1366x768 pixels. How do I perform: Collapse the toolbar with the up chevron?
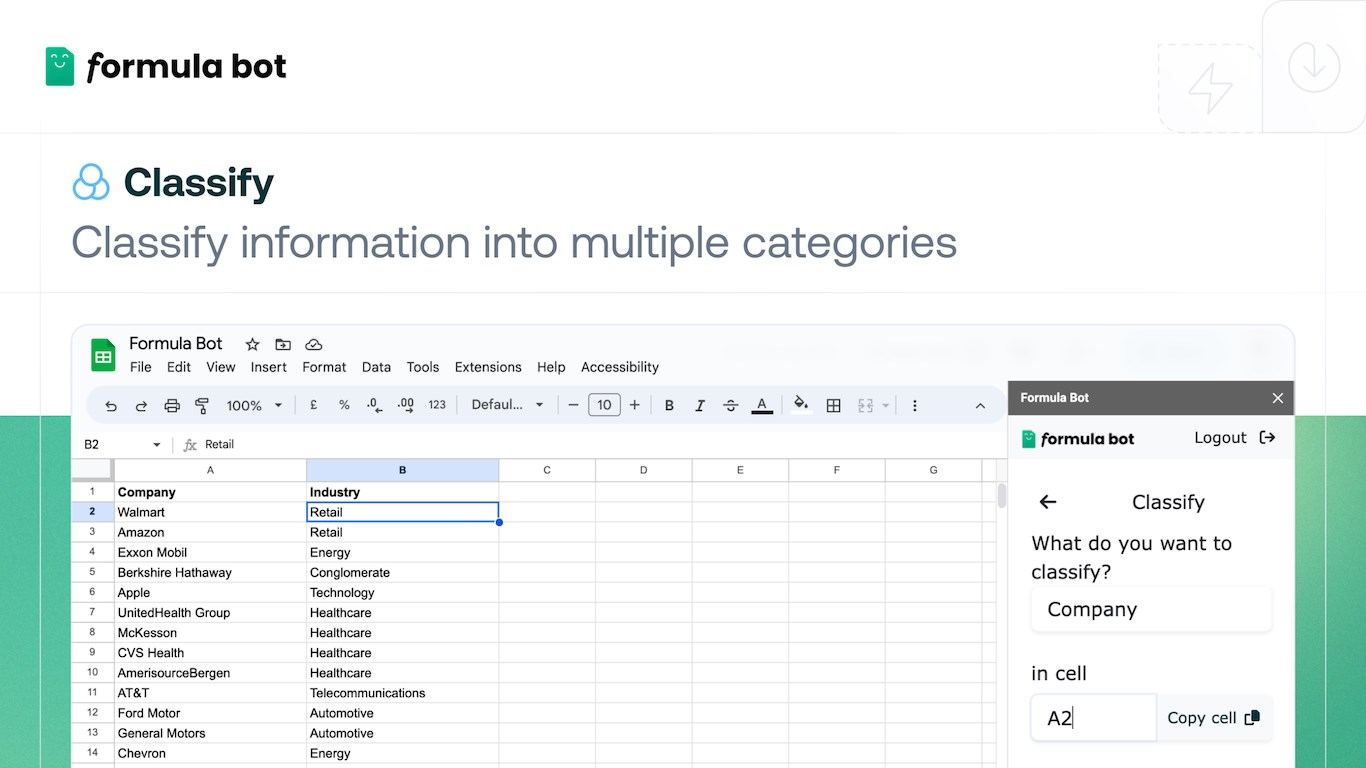[x=980, y=405]
